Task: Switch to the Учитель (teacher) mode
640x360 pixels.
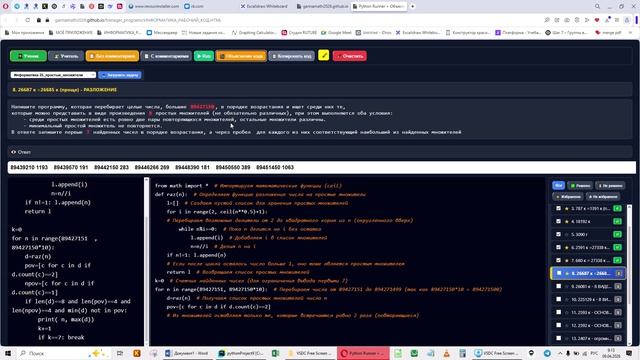Action: tap(66, 56)
